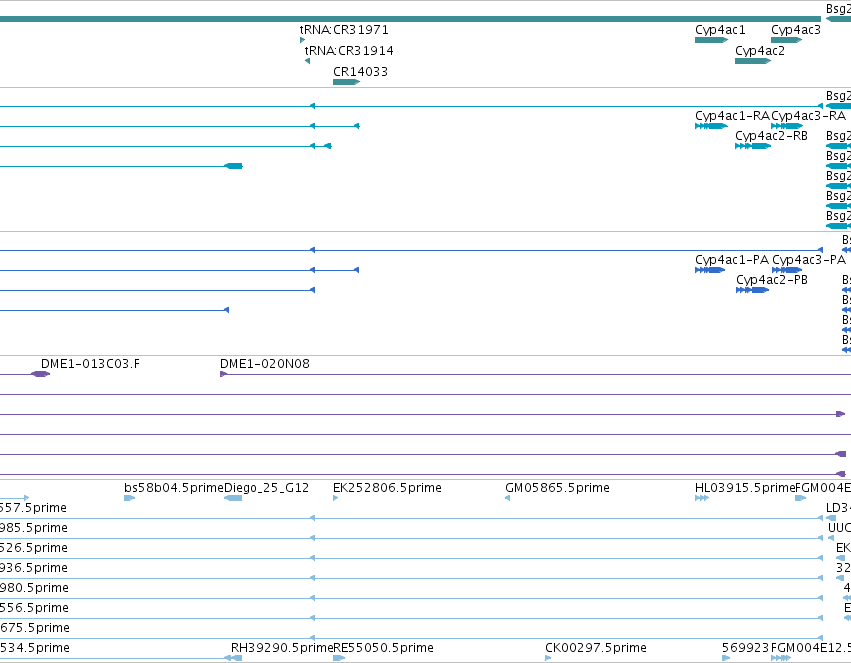Select the tRNA:CR31914 gene label
The image size is (851, 663).
pos(349,51)
